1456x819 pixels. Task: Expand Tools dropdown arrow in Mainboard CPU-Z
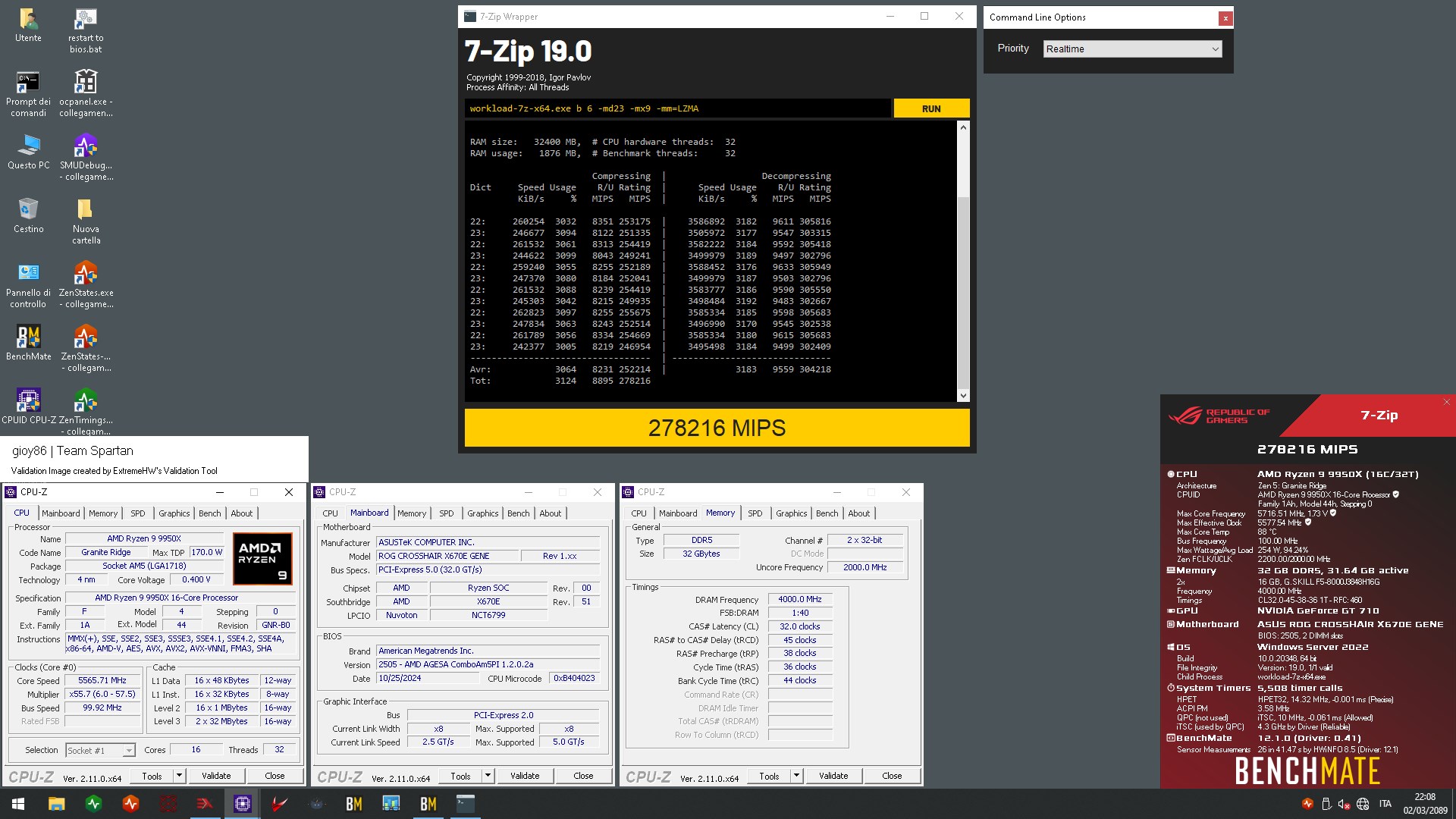tap(488, 776)
